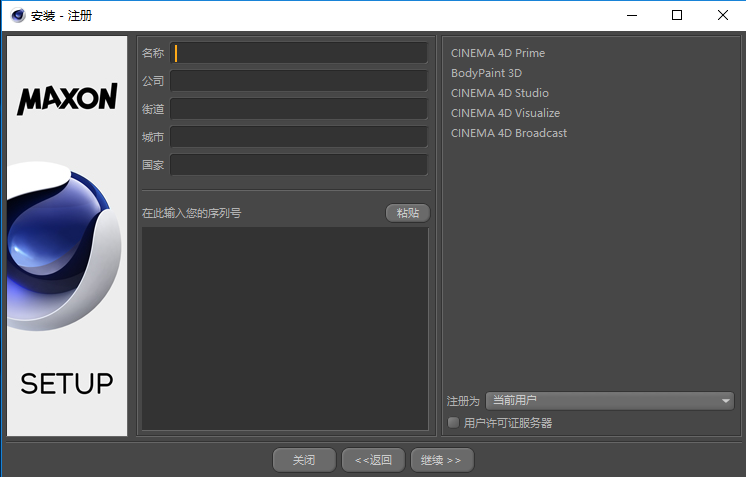Click the 国家 country input field

tap(299, 165)
